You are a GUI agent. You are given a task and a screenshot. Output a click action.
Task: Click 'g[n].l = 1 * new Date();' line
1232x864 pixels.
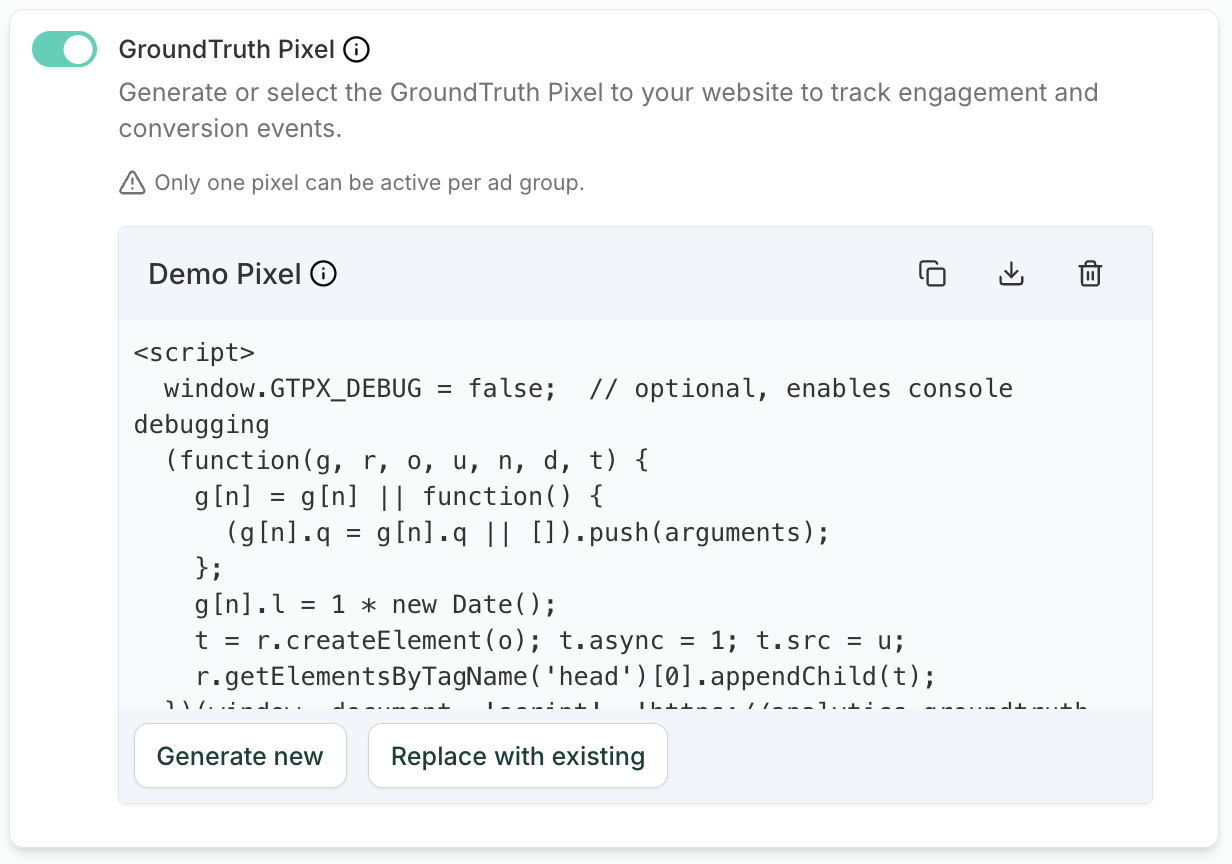tap(375, 604)
